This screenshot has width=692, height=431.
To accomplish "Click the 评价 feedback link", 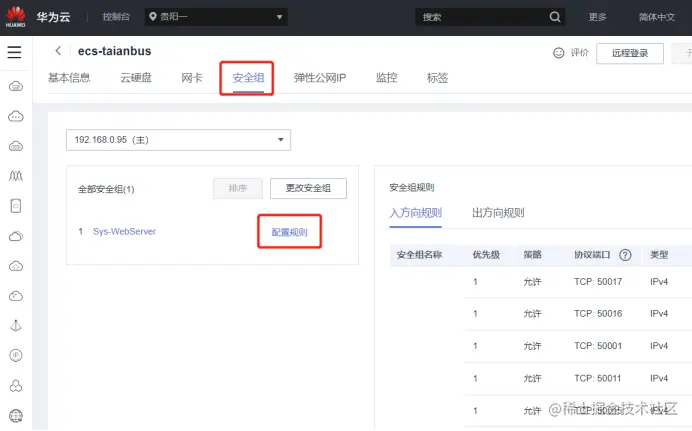I will tap(579, 53).
